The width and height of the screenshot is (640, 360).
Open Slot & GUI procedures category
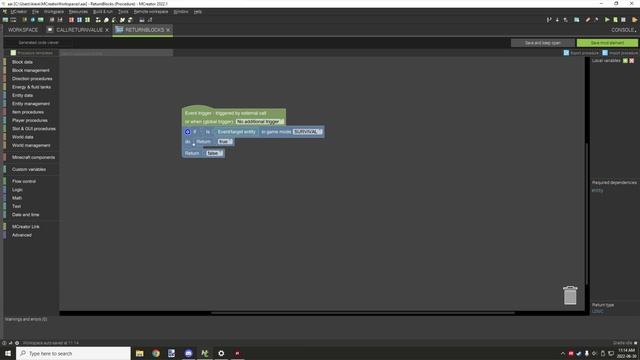(x=34, y=129)
